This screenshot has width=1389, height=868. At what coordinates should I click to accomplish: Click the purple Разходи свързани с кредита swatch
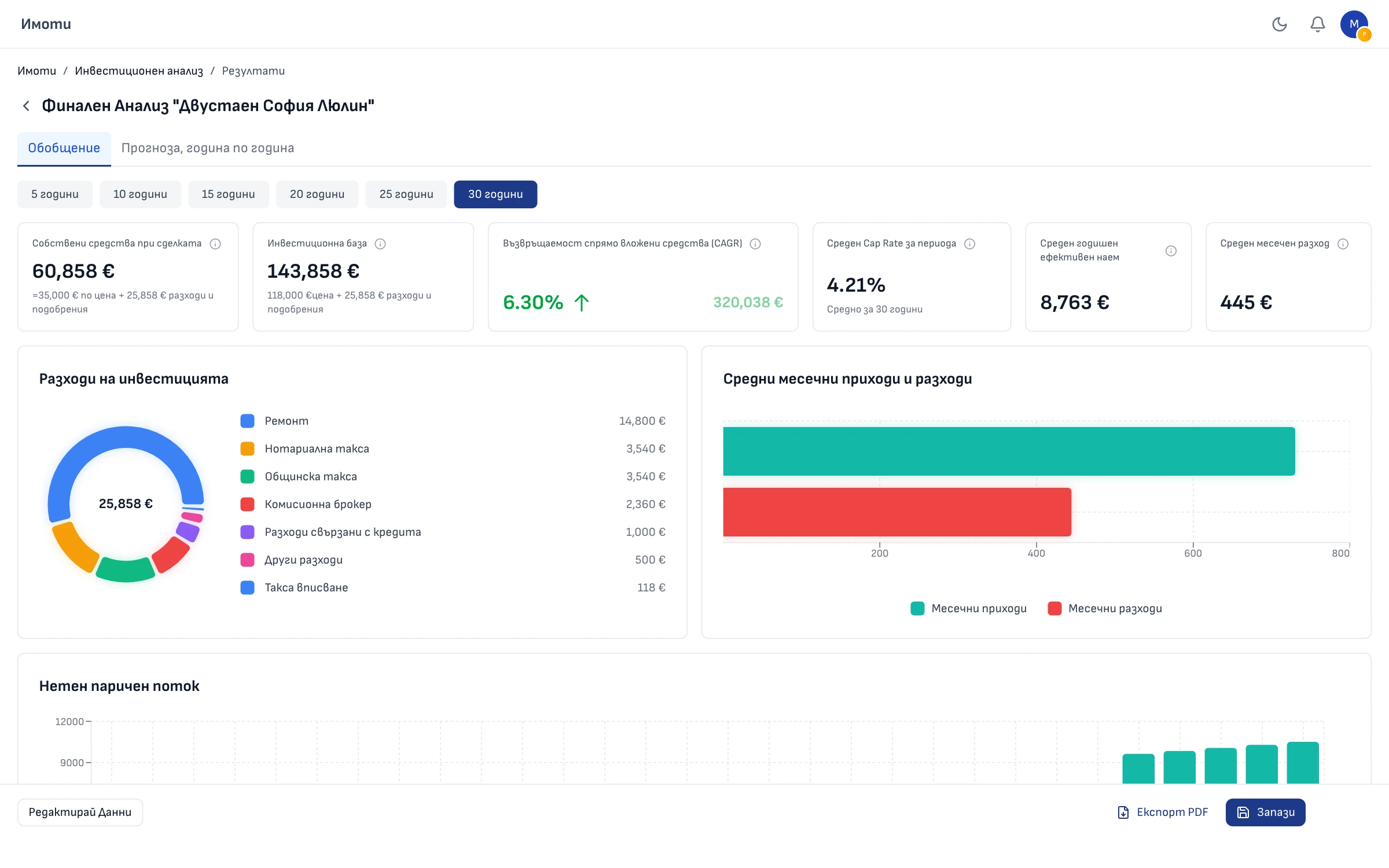pyautogui.click(x=247, y=532)
